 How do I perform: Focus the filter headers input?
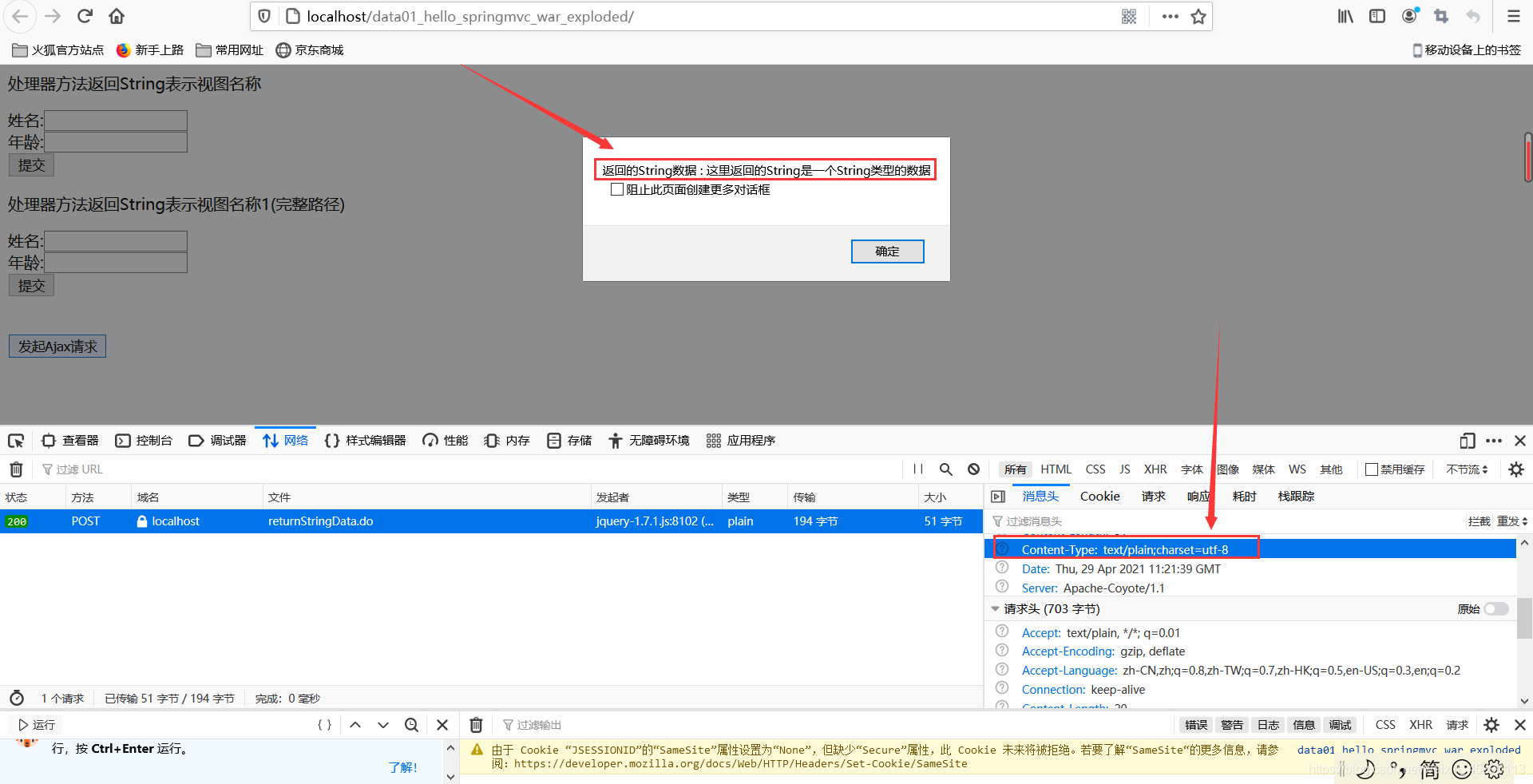[1226, 521]
